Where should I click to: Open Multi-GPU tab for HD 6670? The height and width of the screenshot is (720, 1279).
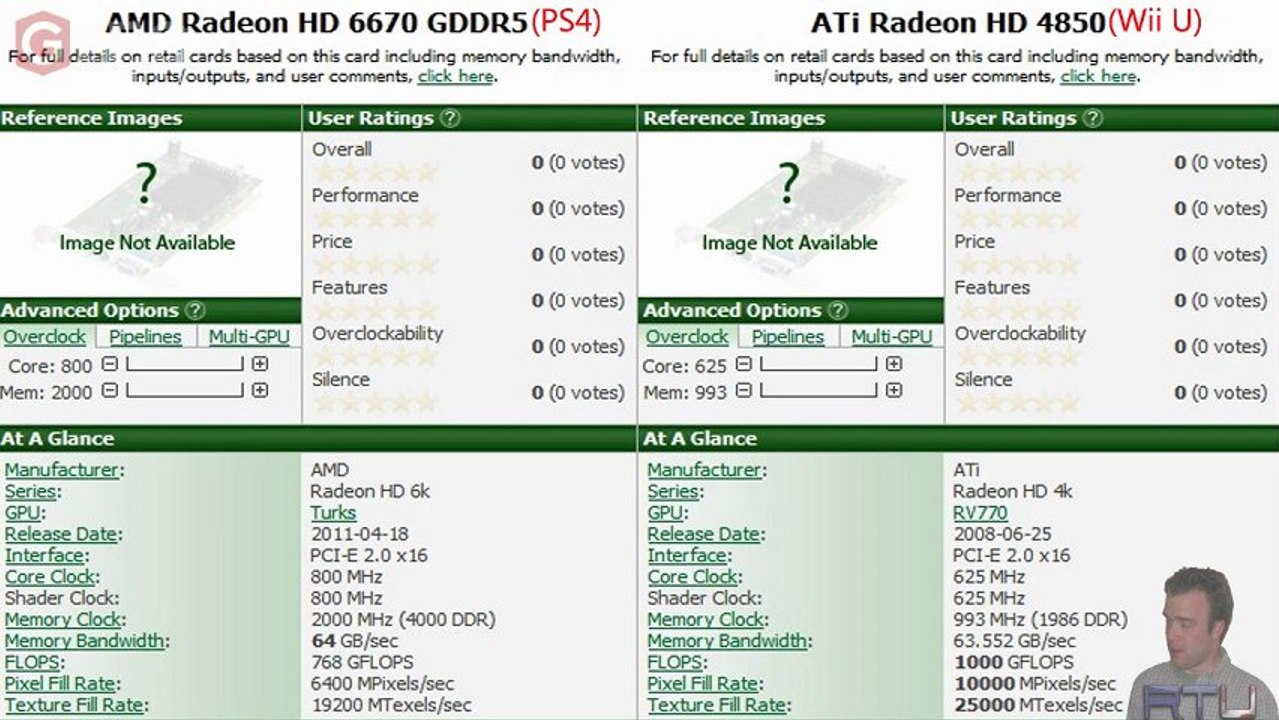pyautogui.click(x=249, y=337)
